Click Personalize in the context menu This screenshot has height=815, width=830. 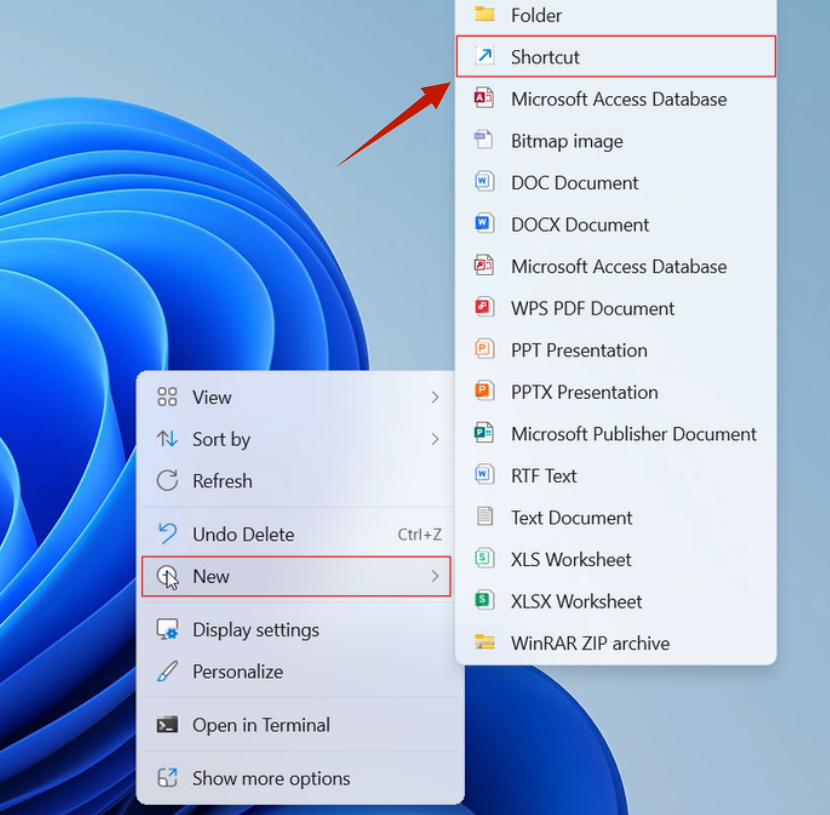point(298,671)
